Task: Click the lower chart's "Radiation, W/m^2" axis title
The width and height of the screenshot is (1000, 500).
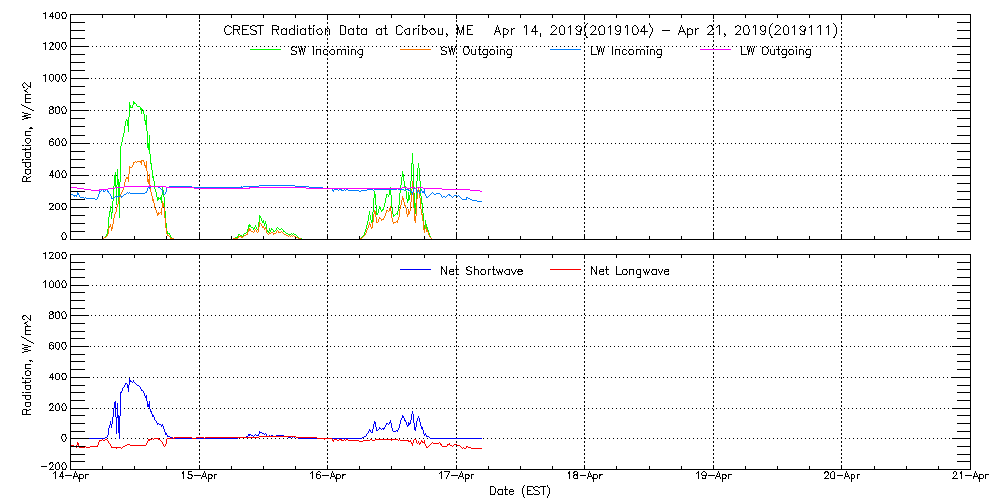Action: (27, 364)
